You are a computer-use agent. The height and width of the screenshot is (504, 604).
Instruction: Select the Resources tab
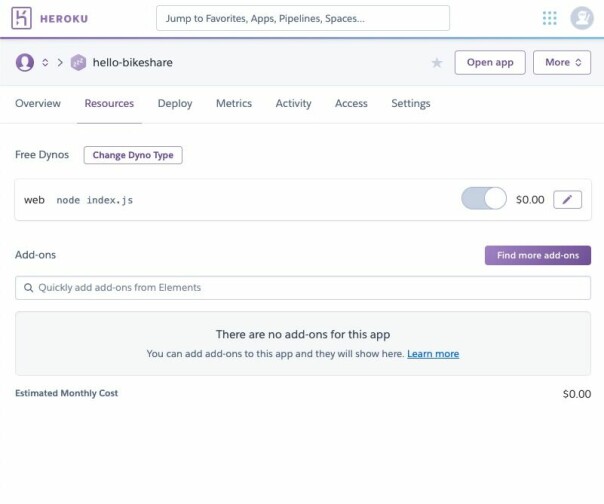pos(109,103)
